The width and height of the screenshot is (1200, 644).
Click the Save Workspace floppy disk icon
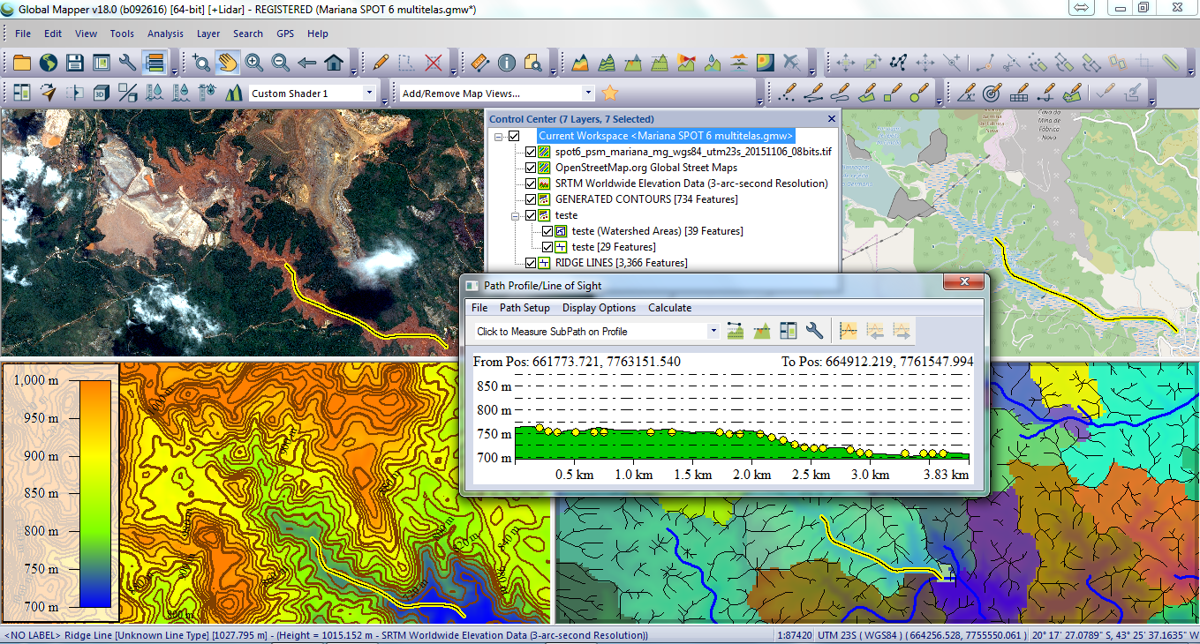(x=74, y=63)
